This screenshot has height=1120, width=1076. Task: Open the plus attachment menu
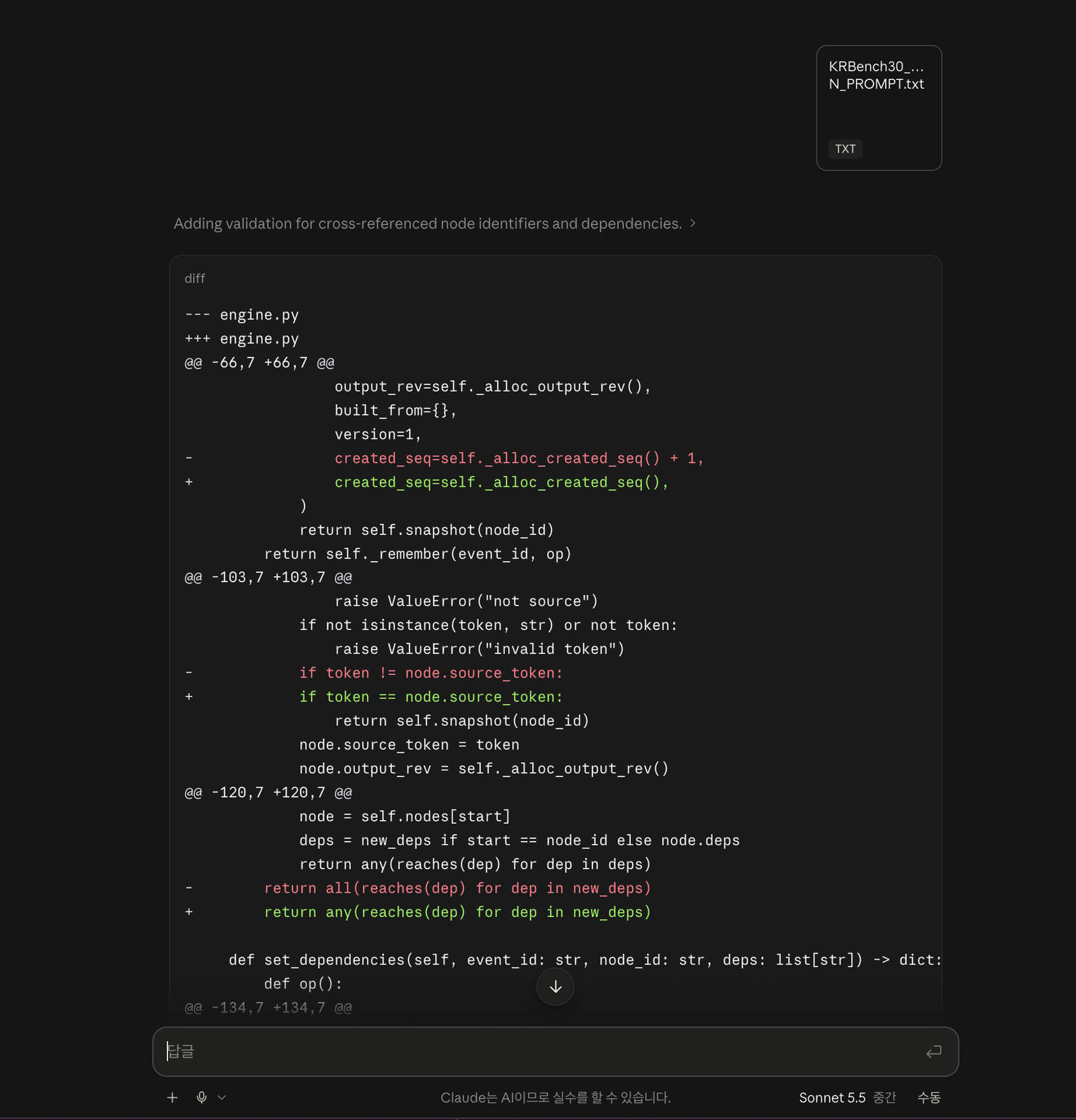(172, 1098)
